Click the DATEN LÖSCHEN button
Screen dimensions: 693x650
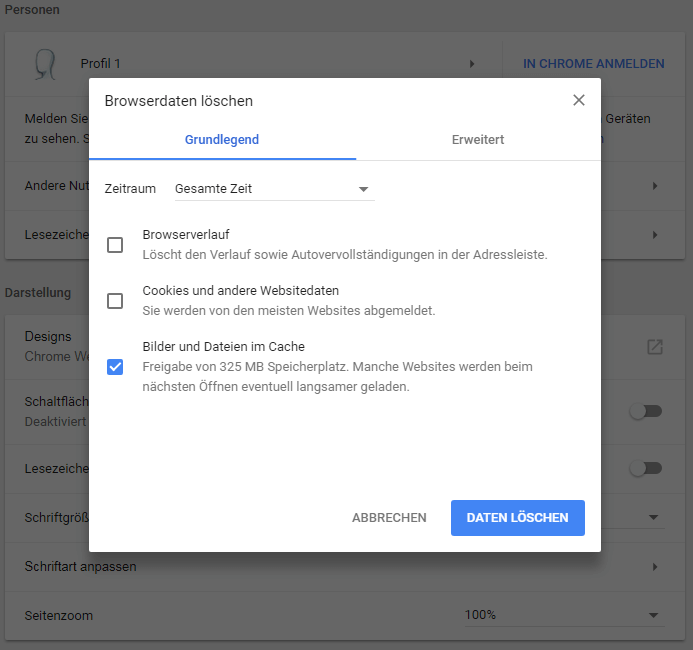[518, 518]
